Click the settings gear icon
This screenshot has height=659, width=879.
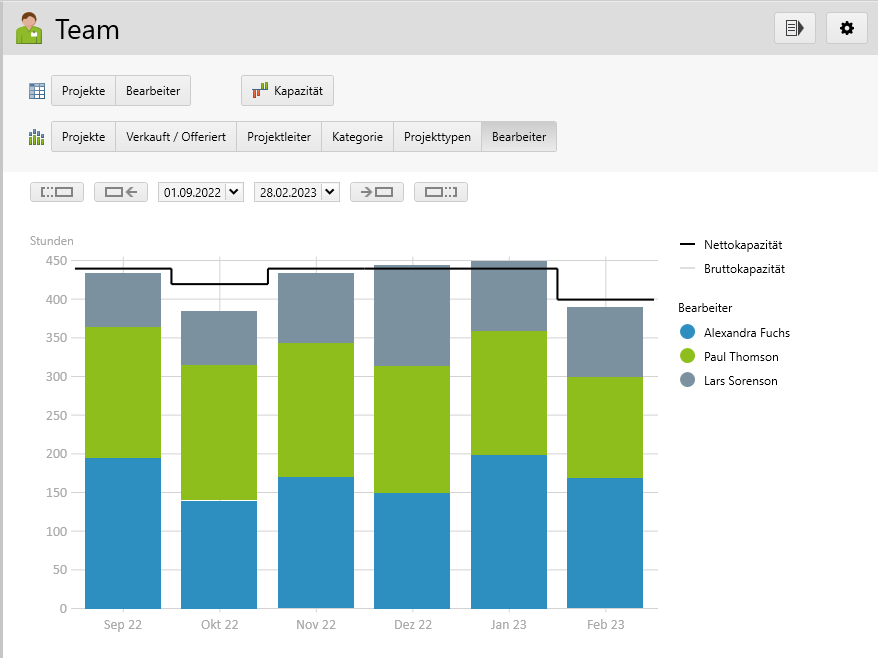tap(846, 29)
